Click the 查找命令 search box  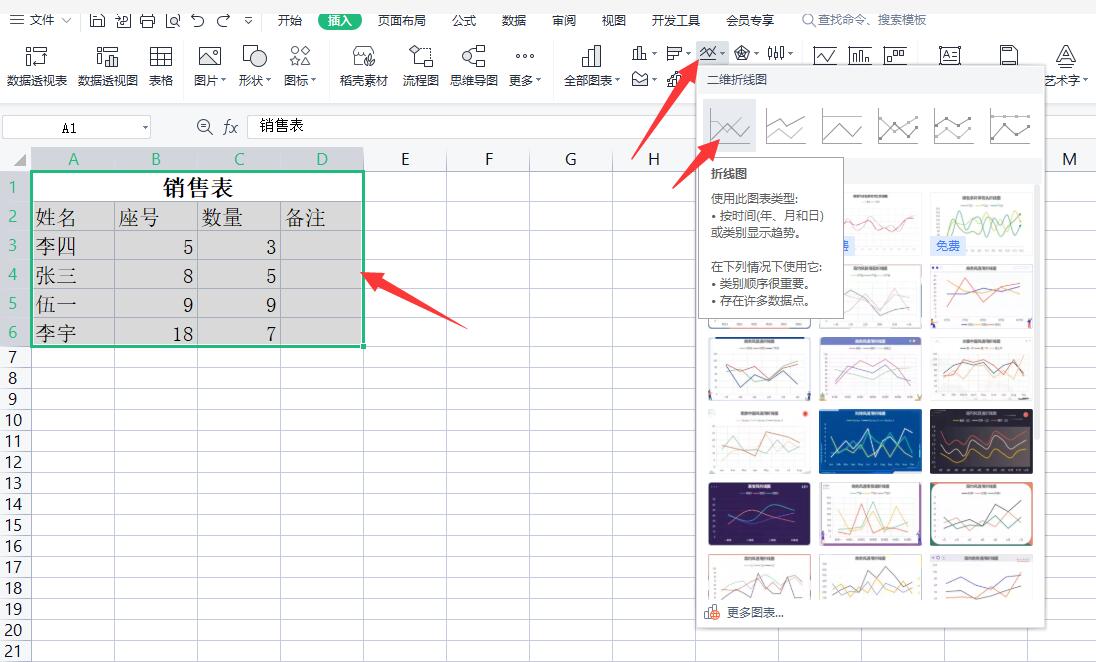(x=864, y=20)
